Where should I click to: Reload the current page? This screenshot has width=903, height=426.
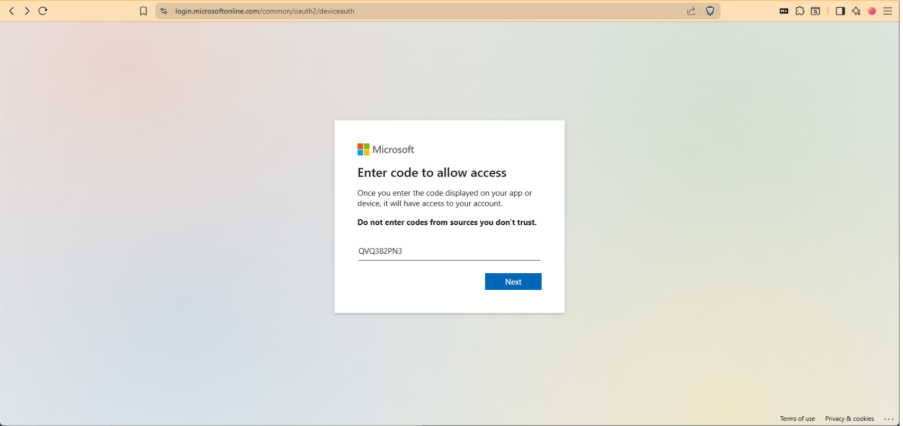[x=43, y=11]
